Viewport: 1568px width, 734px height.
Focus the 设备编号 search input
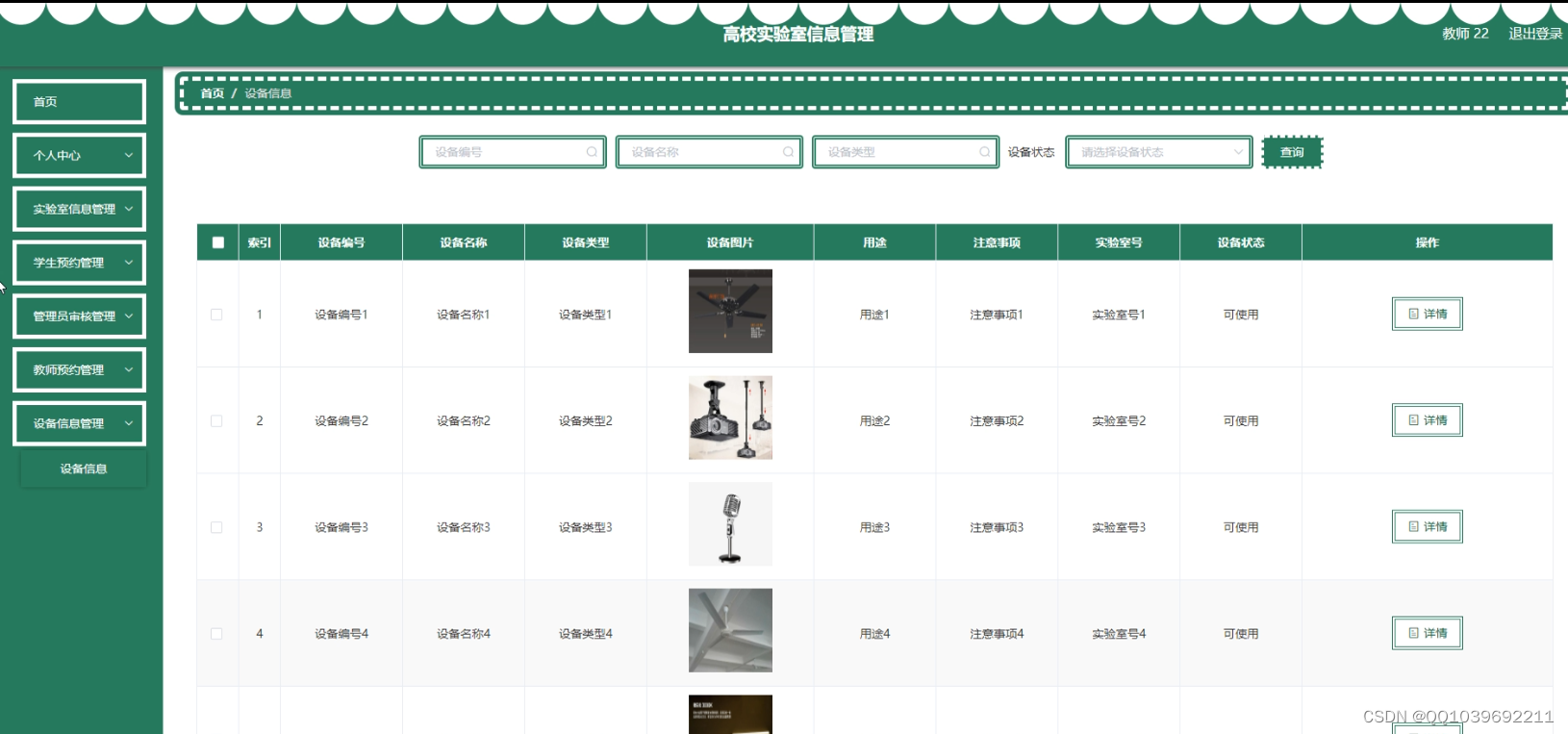(513, 152)
